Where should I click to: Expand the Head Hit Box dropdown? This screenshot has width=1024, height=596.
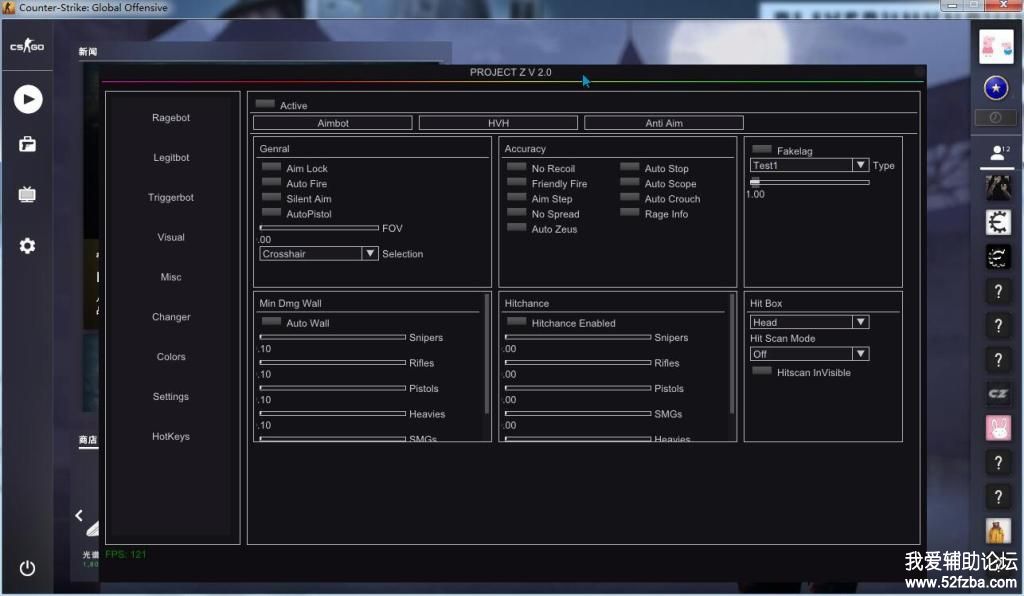pos(809,322)
